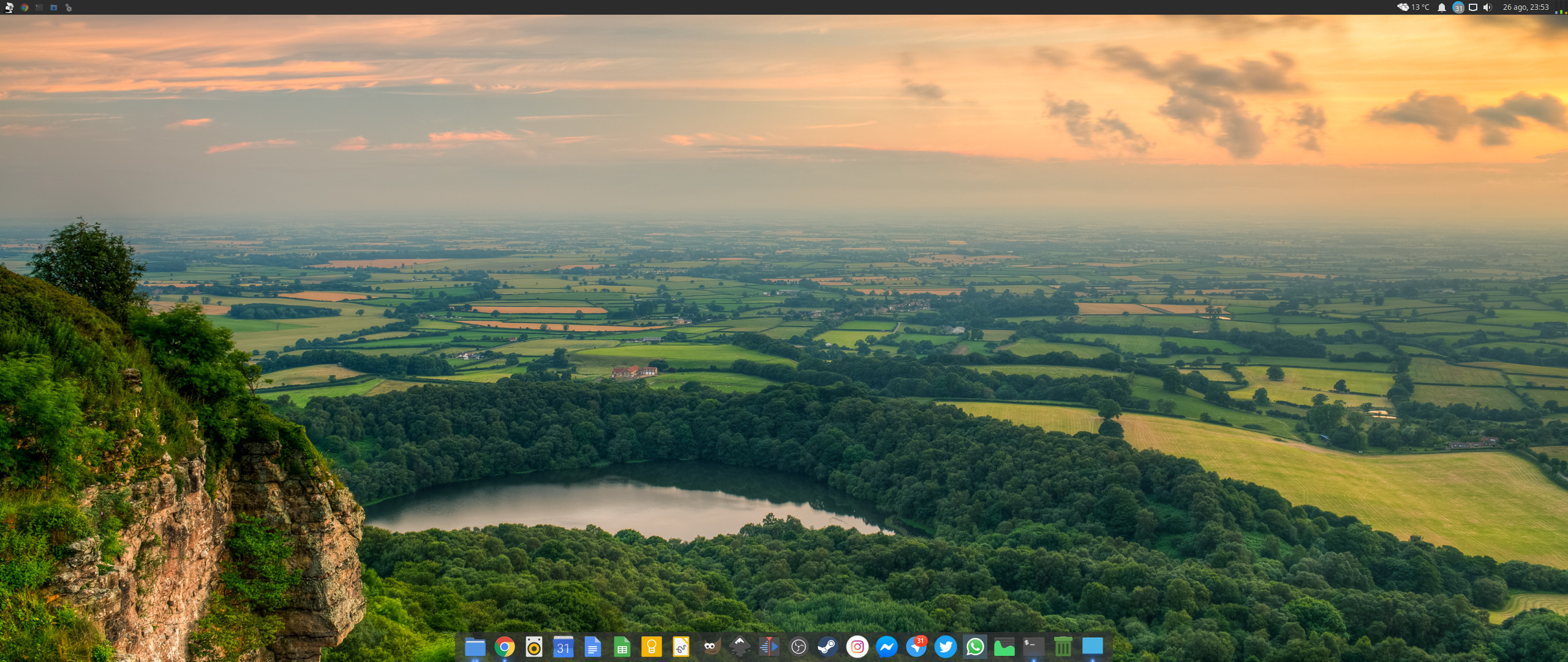Open Instagram from the dock
The width and height of the screenshot is (1568, 662).
tap(857, 647)
